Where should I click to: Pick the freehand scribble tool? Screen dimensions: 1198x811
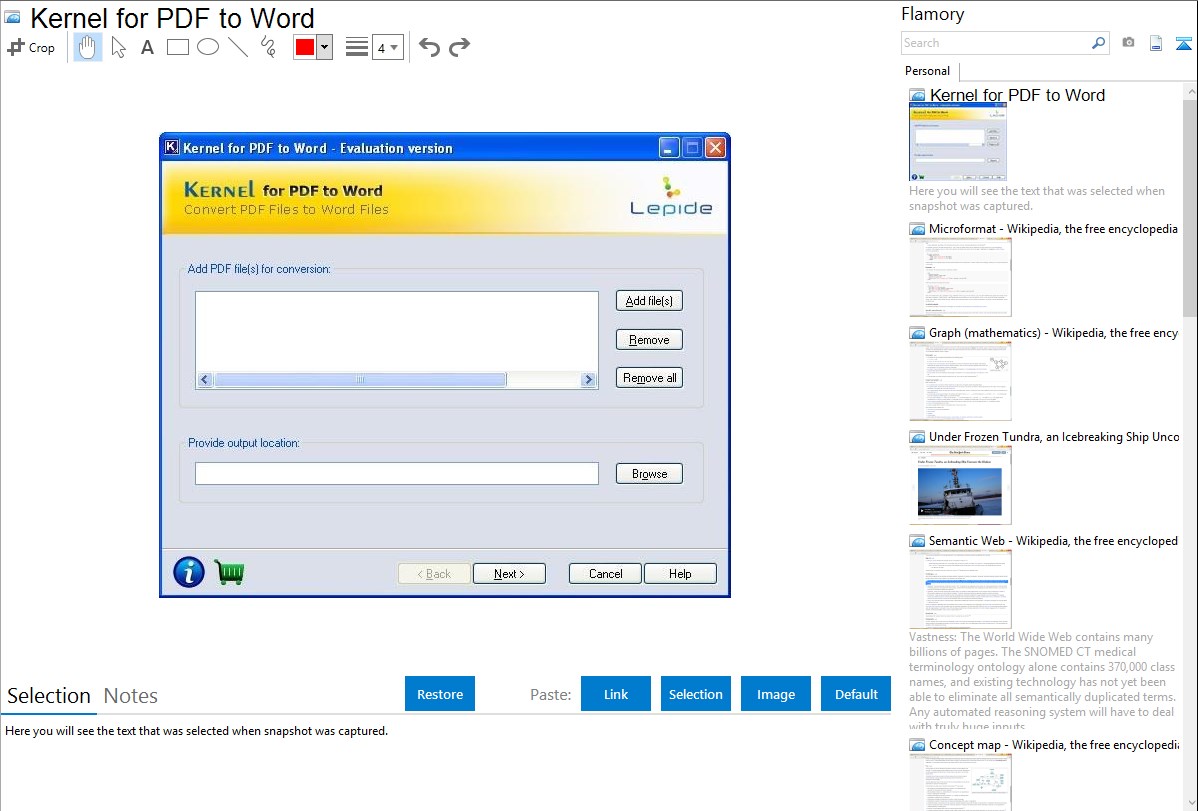click(x=268, y=47)
